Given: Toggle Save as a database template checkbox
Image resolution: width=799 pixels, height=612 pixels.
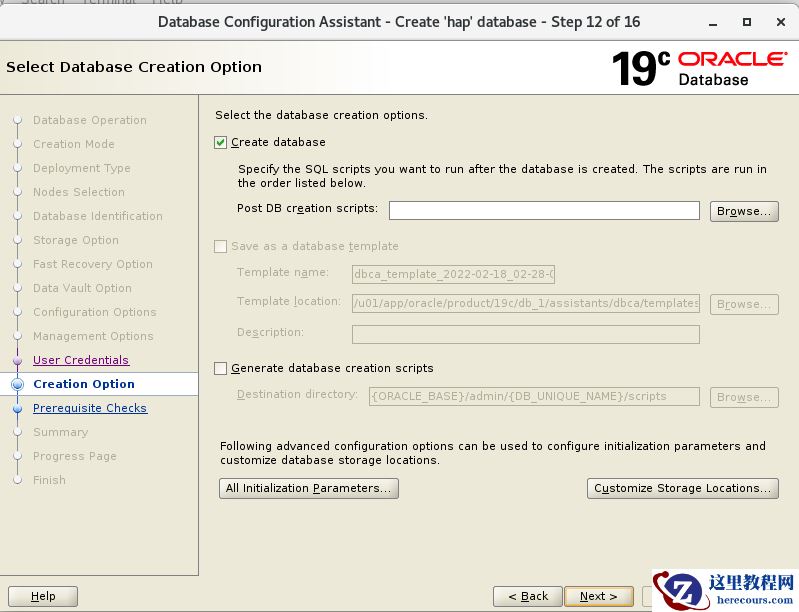Looking at the screenshot, I should tap(220, 247).
